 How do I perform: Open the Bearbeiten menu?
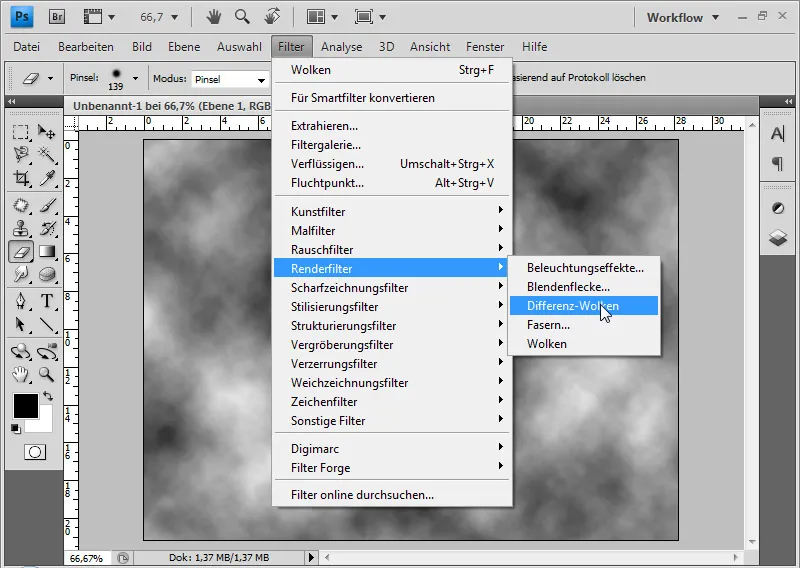pos(86,47)
